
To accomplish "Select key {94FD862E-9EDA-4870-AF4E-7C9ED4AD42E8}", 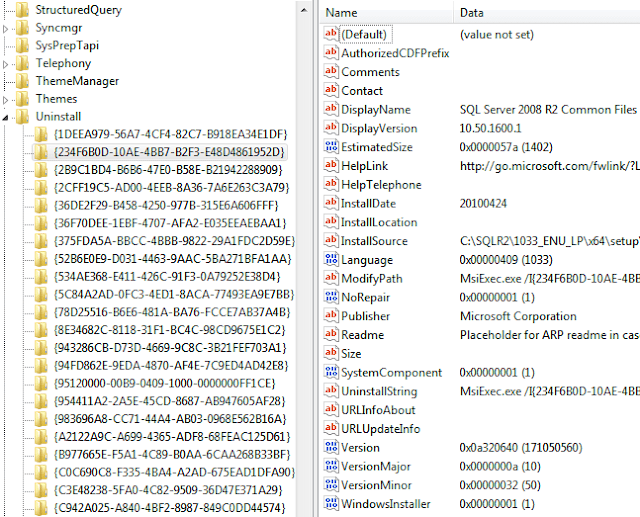I will pos(171,366).
